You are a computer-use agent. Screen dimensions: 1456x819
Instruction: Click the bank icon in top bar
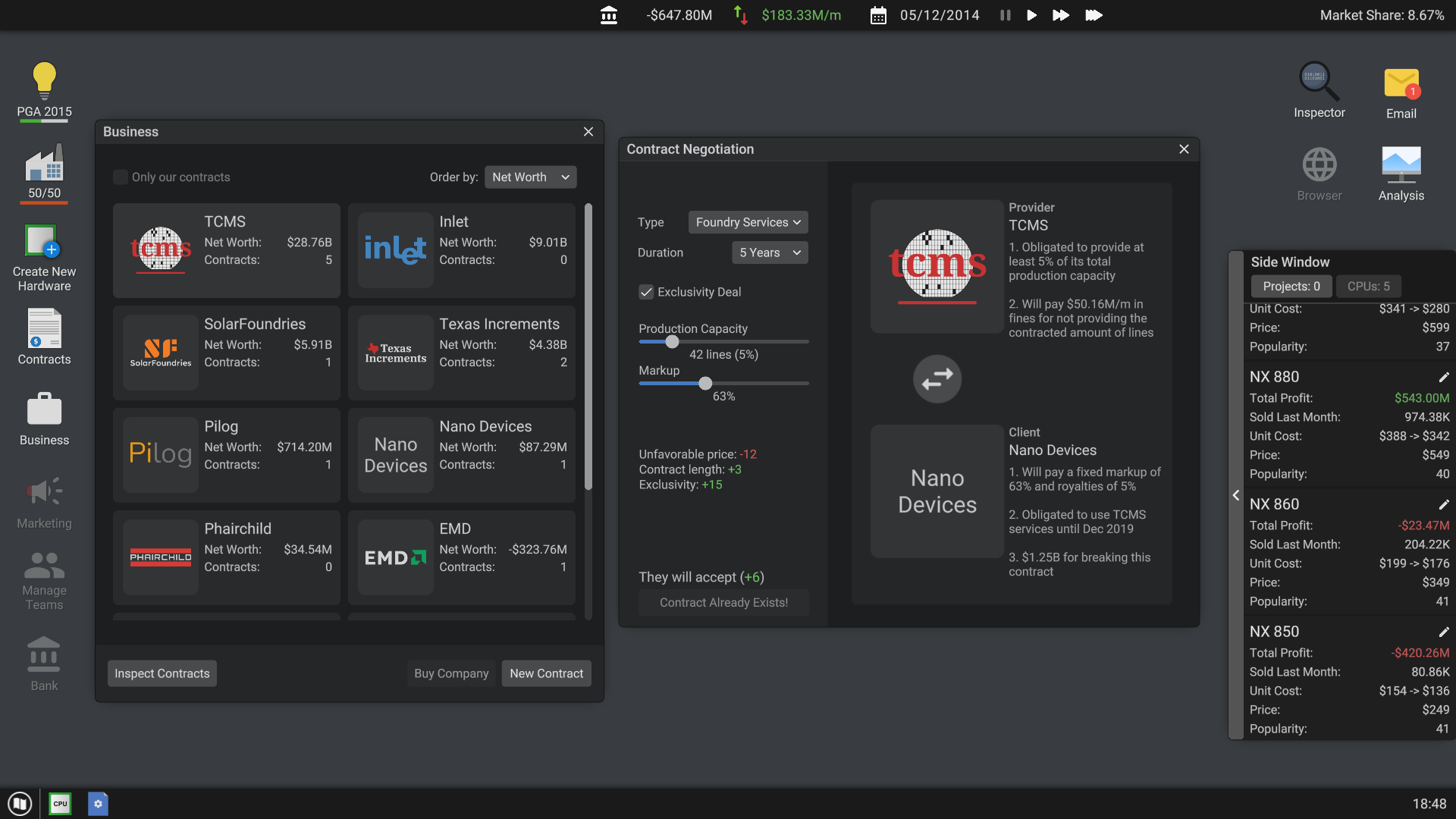pyautogui.click(x=608, y=15)
